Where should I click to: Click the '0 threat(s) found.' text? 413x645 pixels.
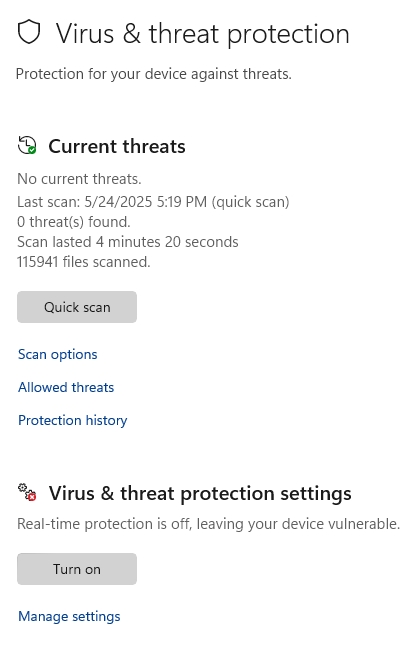[74, 222]
